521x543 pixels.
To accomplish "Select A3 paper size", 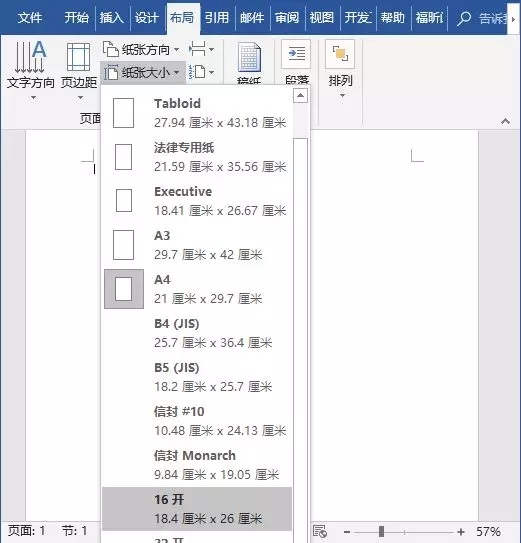I will coord(197,245).
